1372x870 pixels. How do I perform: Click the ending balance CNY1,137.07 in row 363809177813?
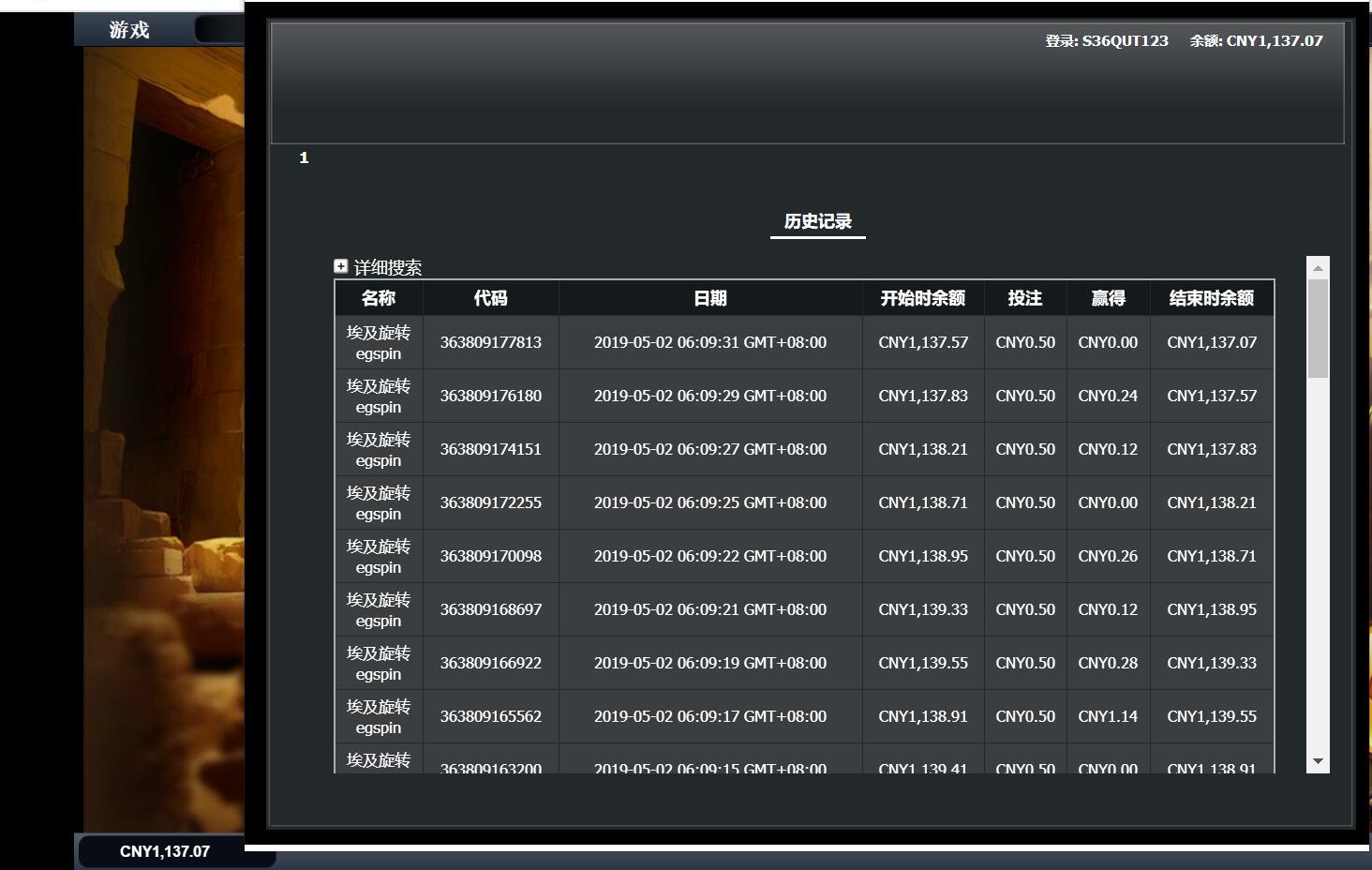pos(1212,342)
